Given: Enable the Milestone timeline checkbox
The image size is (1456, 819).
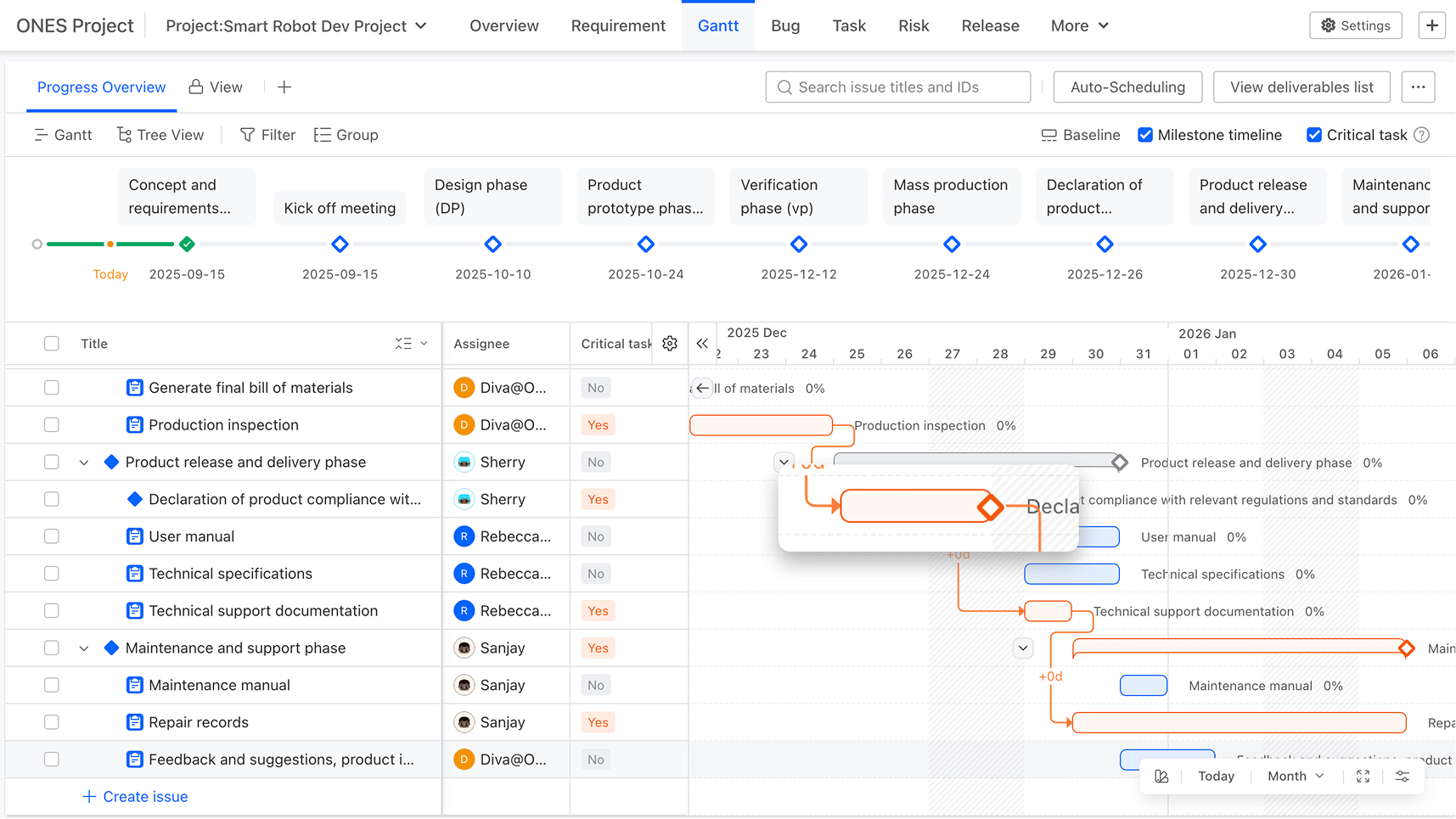Looking at the screenshot, I should (1145, 134).
